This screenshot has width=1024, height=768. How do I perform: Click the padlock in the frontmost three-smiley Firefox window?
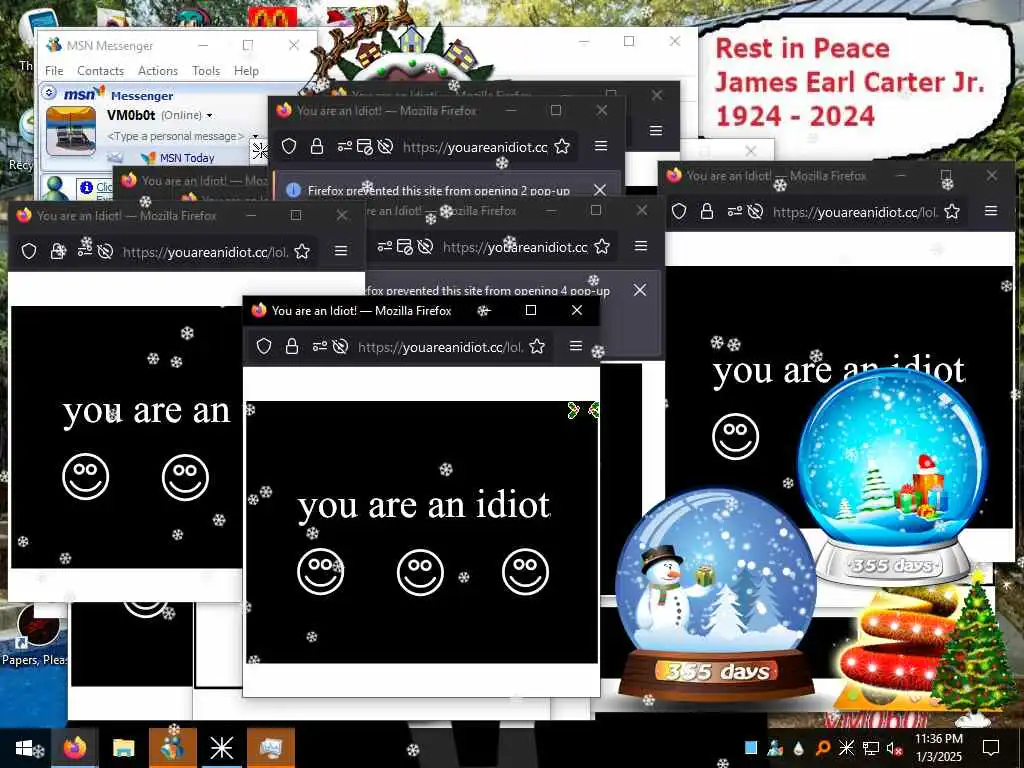(x=292, y=346)
